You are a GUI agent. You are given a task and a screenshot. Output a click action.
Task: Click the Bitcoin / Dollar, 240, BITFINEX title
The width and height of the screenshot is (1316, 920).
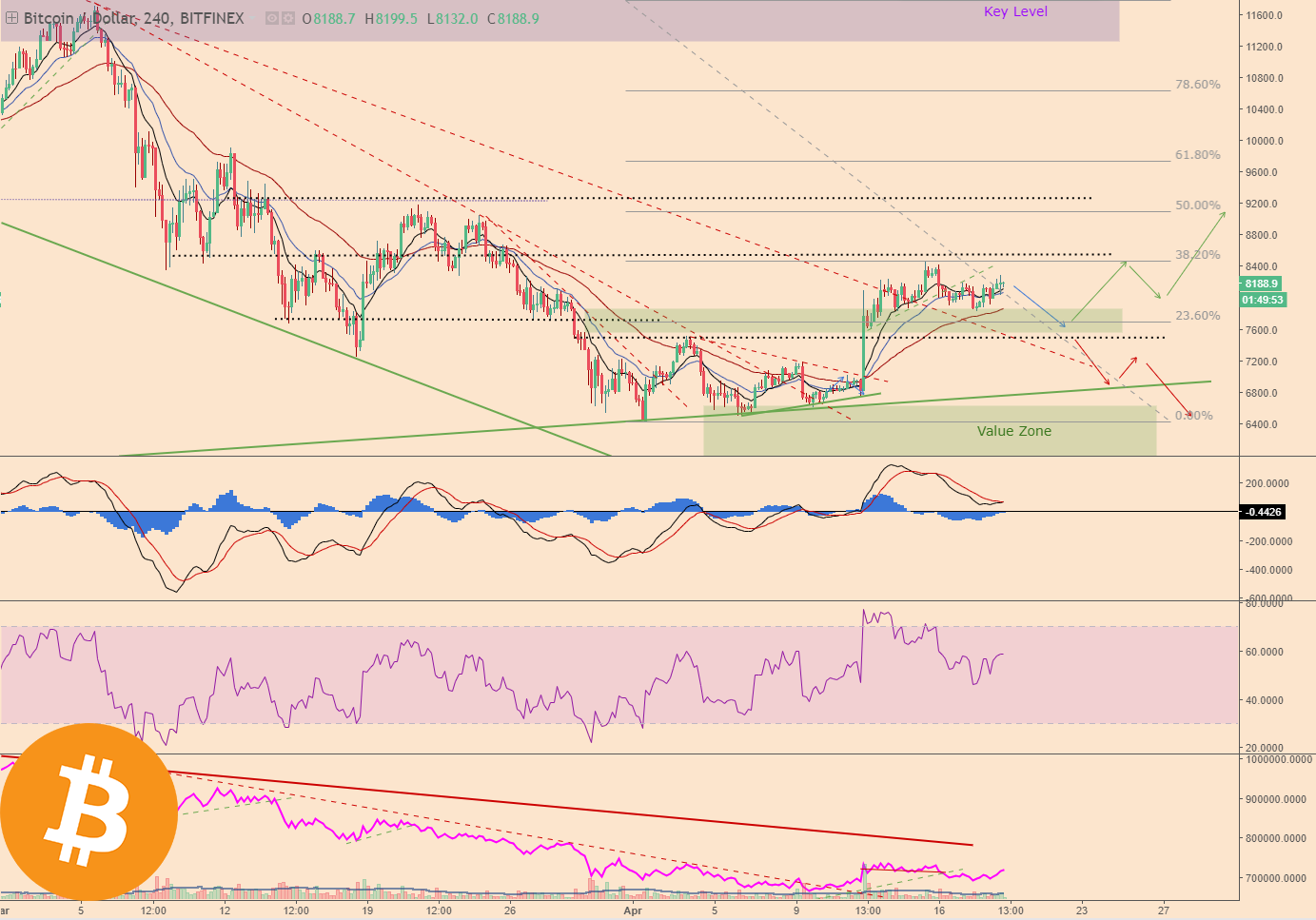(133, 18)
